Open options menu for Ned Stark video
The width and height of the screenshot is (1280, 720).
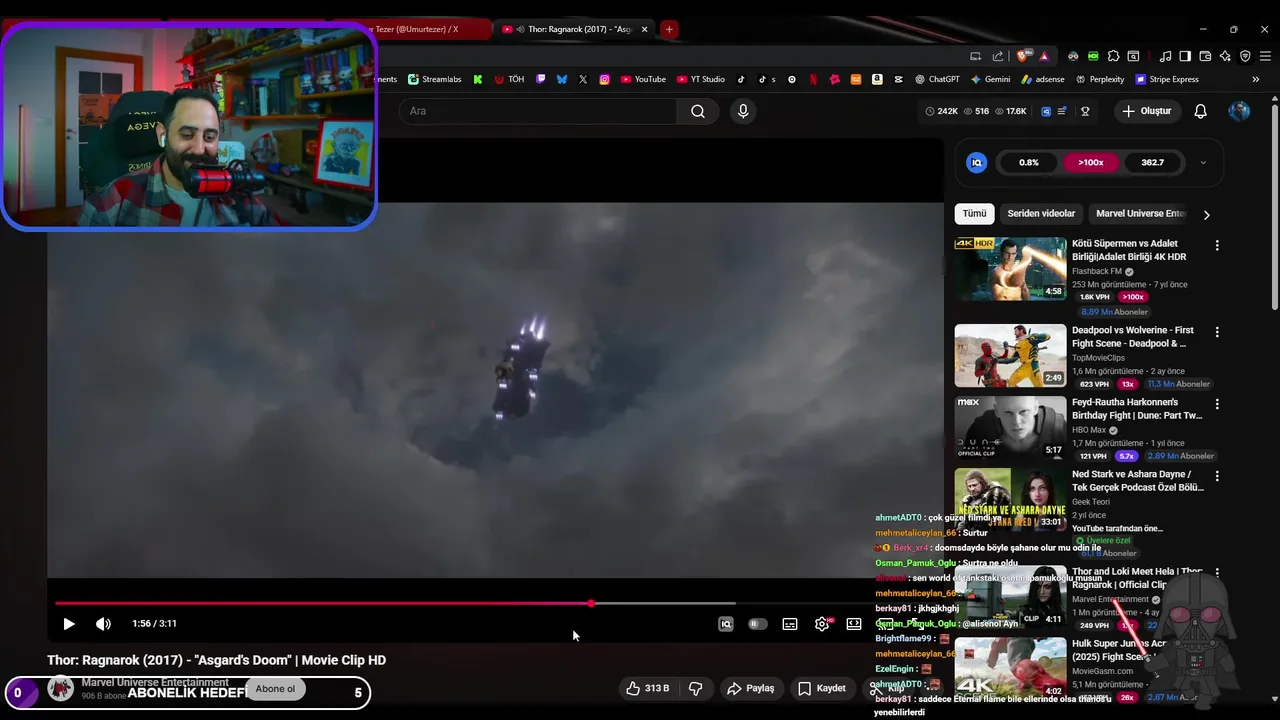(x=1217, y=476)
